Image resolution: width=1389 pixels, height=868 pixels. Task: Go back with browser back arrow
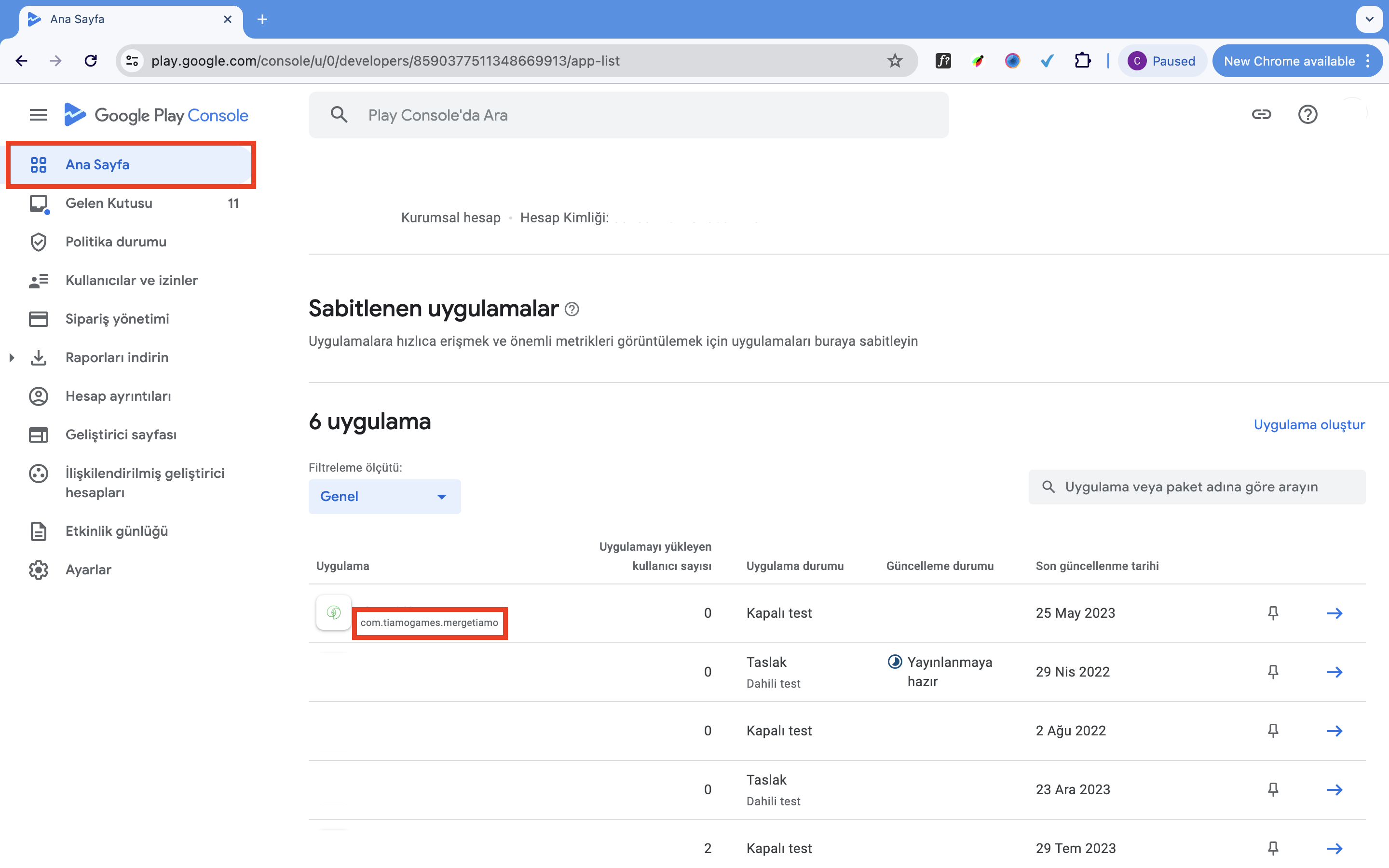pos(22,61)
